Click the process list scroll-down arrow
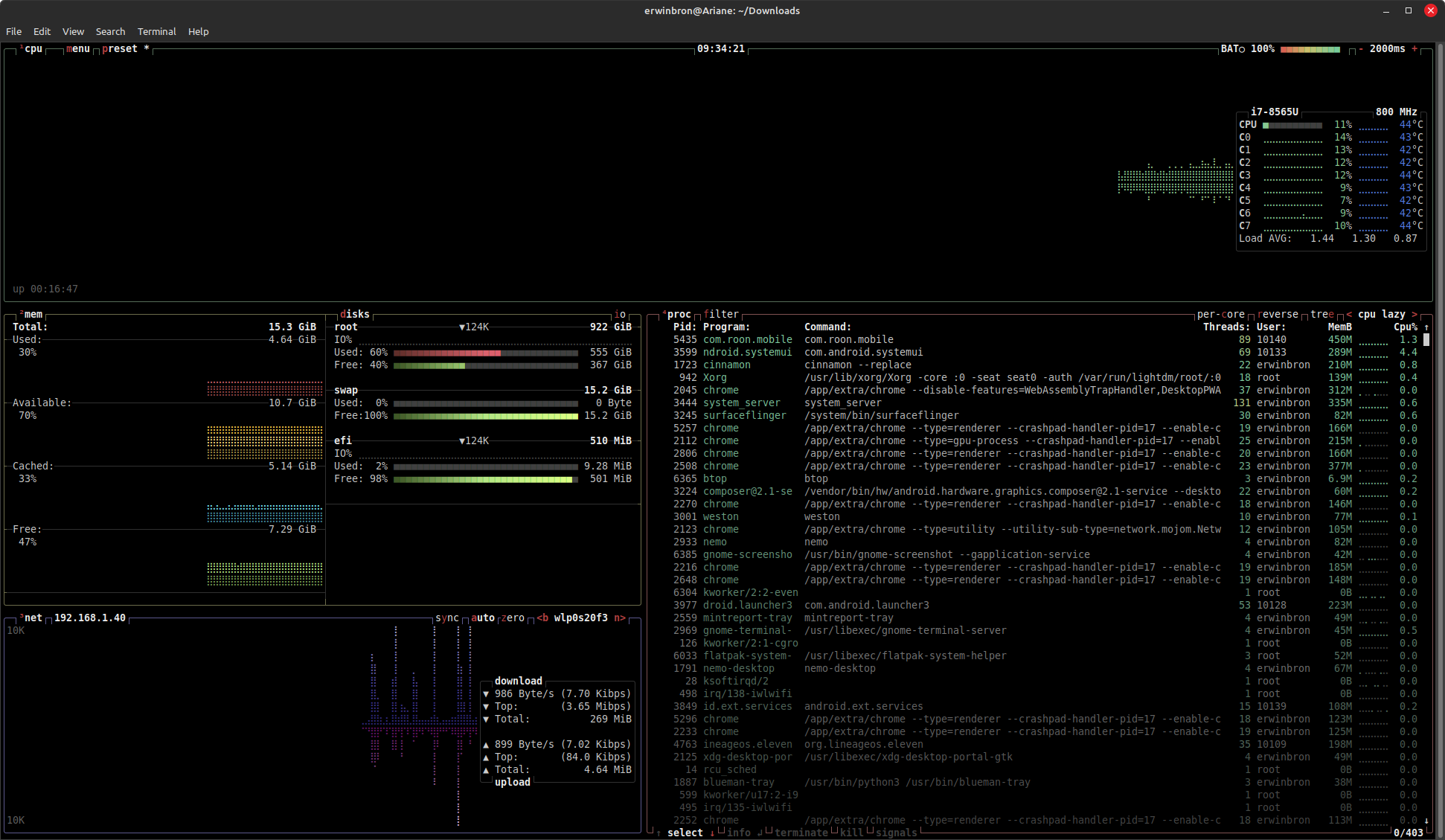Image resolution: width=1445 pixels, height=840 pixels. (x=1426, y=820)
